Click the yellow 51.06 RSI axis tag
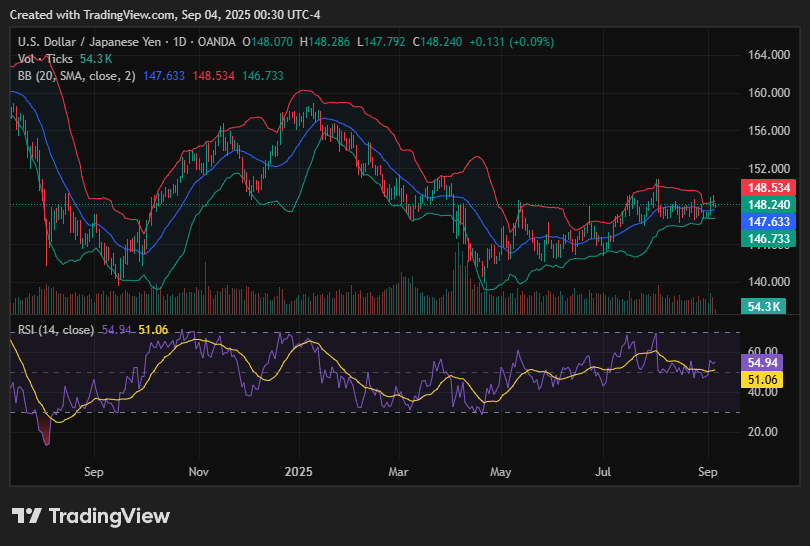This screenshot has height=546, width=810. [762, 380]
